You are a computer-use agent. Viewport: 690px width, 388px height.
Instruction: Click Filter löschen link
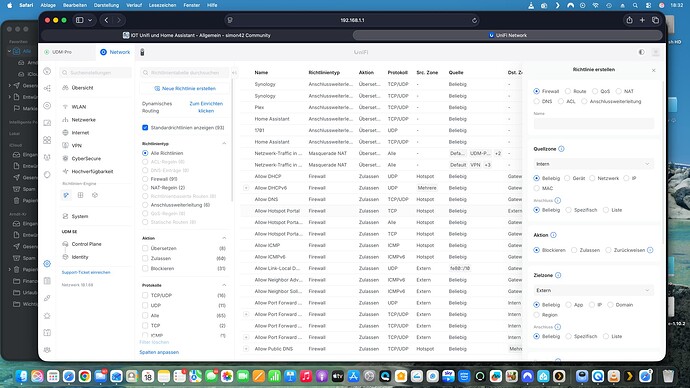[154, 342]
